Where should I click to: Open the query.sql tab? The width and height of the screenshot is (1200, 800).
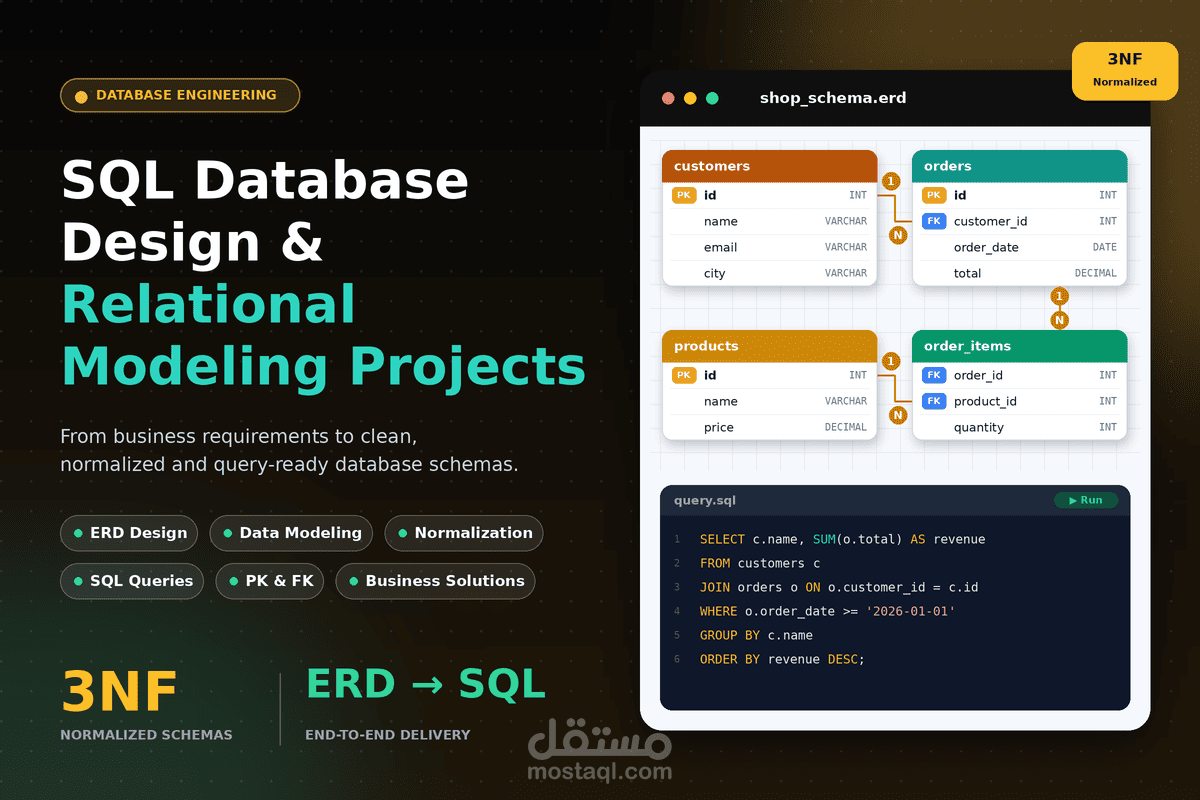click(704, 500)
